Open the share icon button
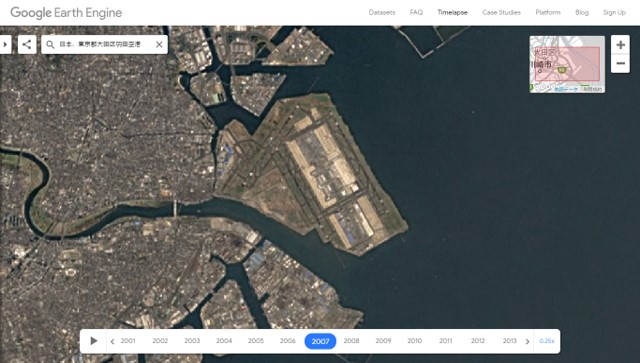 click(x=27, y=44)
